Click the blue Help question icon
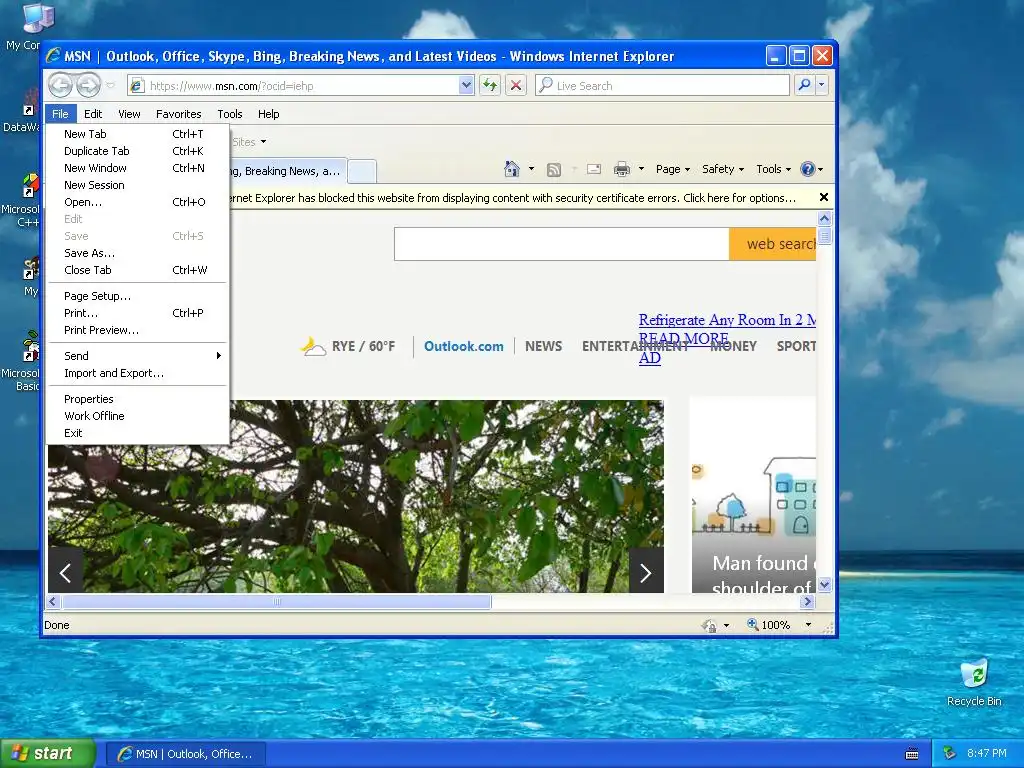Image resolution: width=1024 pixels, height=768 pixels. click(808, 169)
